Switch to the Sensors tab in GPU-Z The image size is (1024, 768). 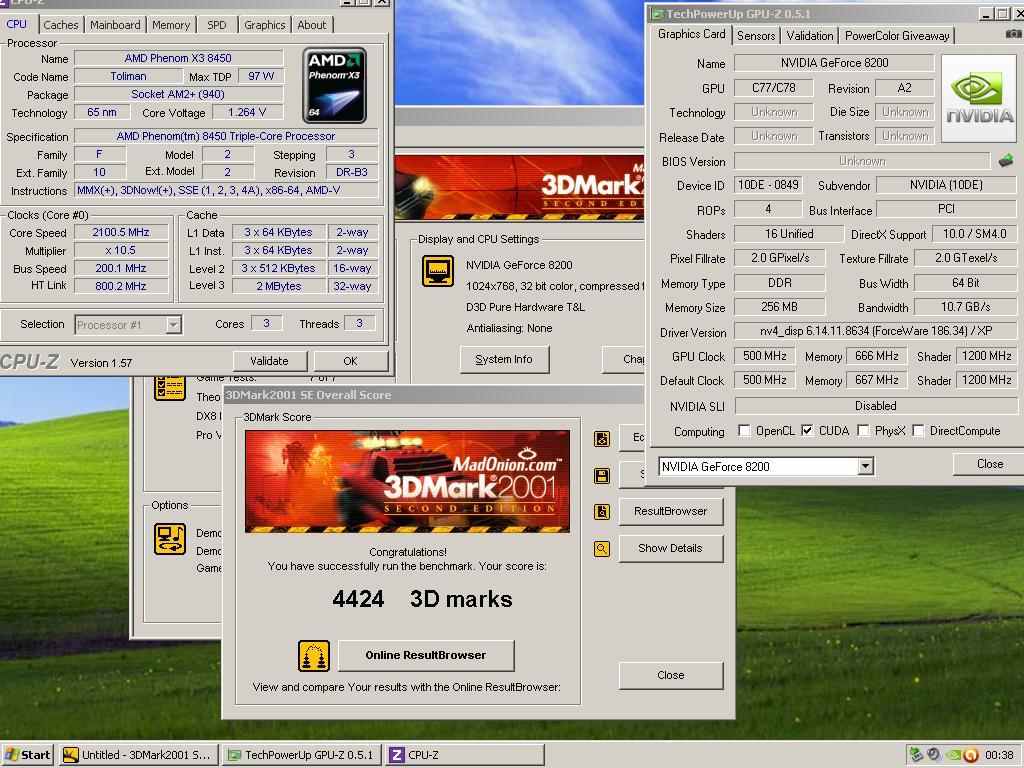756,35
